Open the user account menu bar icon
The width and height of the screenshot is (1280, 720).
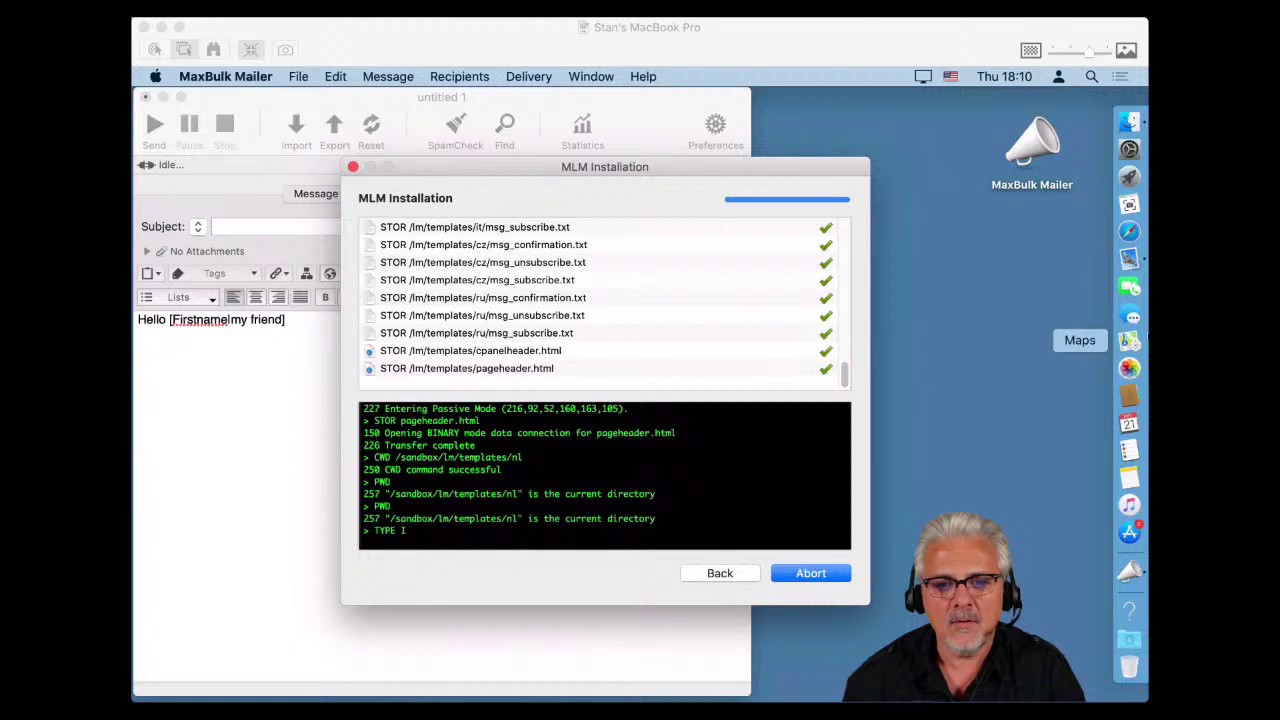1058,76
